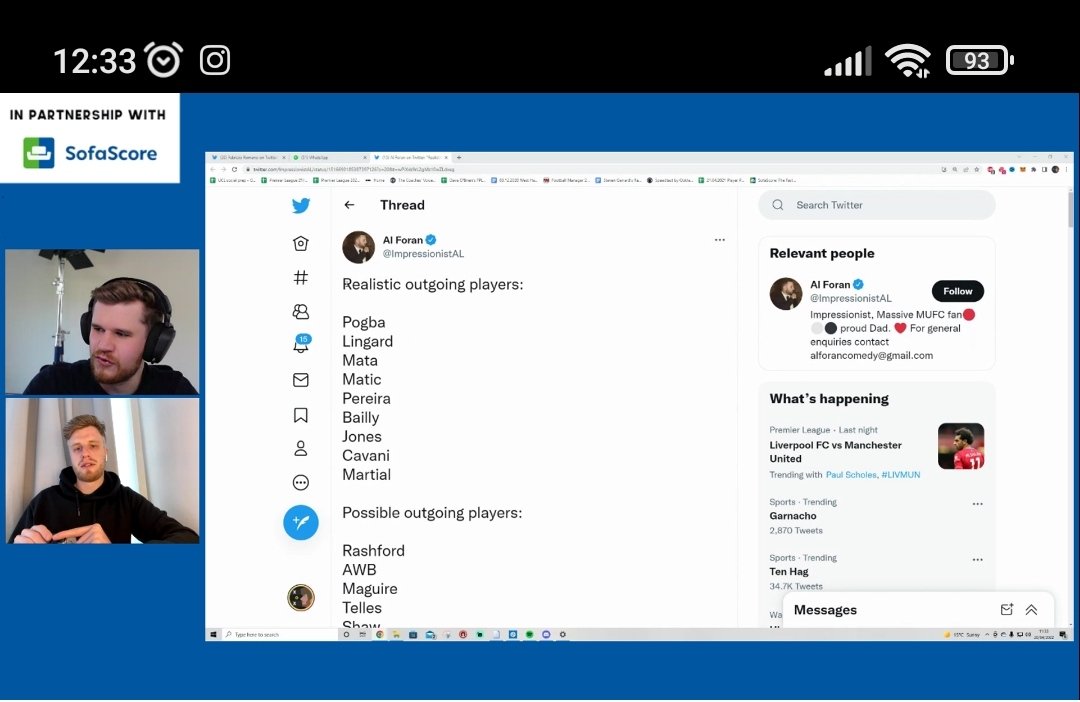Click the browser back arrow

coord(213,169)
